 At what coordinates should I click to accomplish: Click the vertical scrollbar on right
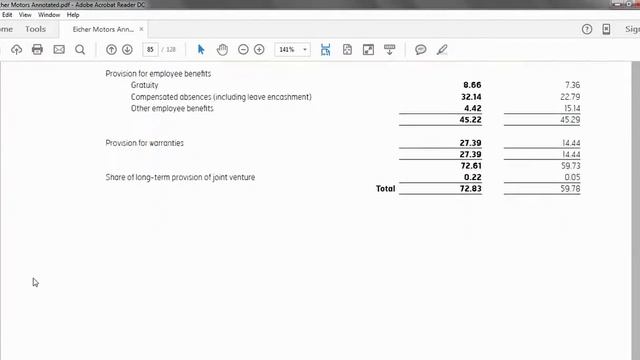point(636,210)
